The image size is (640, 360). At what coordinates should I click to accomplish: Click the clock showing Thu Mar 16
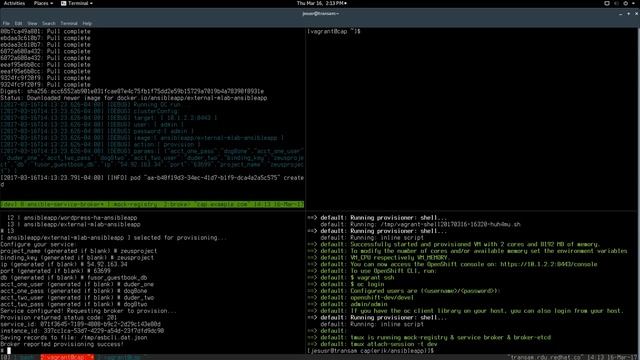(322, 3)
